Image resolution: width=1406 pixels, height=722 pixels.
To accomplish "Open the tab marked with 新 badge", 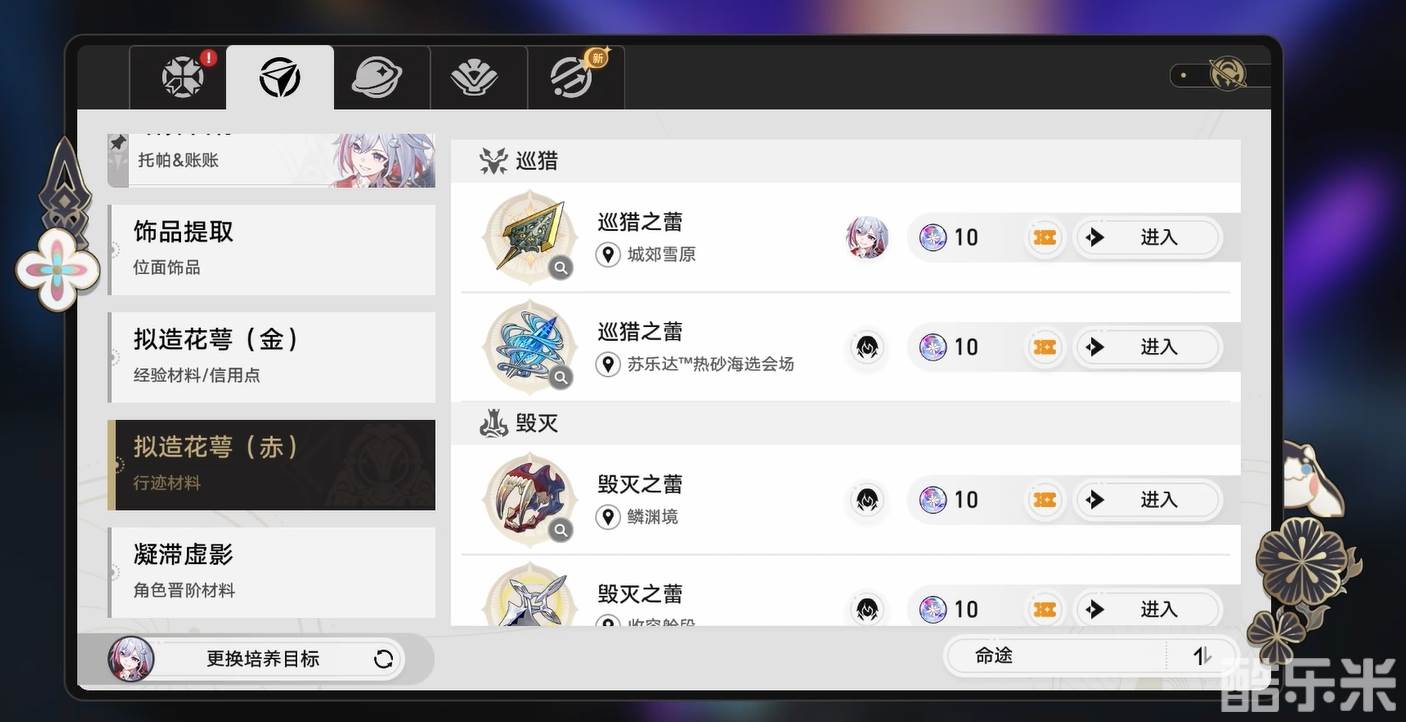I will [x=573, y=77].
